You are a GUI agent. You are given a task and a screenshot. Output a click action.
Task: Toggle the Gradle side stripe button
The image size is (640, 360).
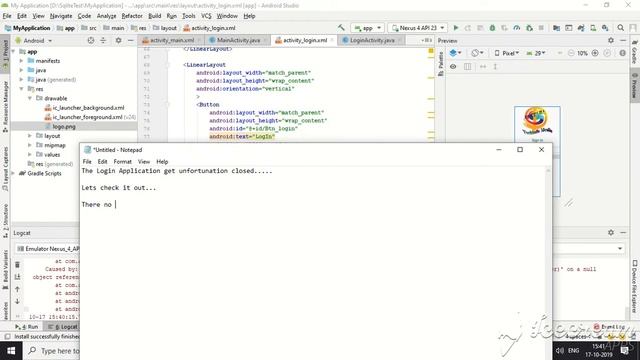[x=635, y=52]
